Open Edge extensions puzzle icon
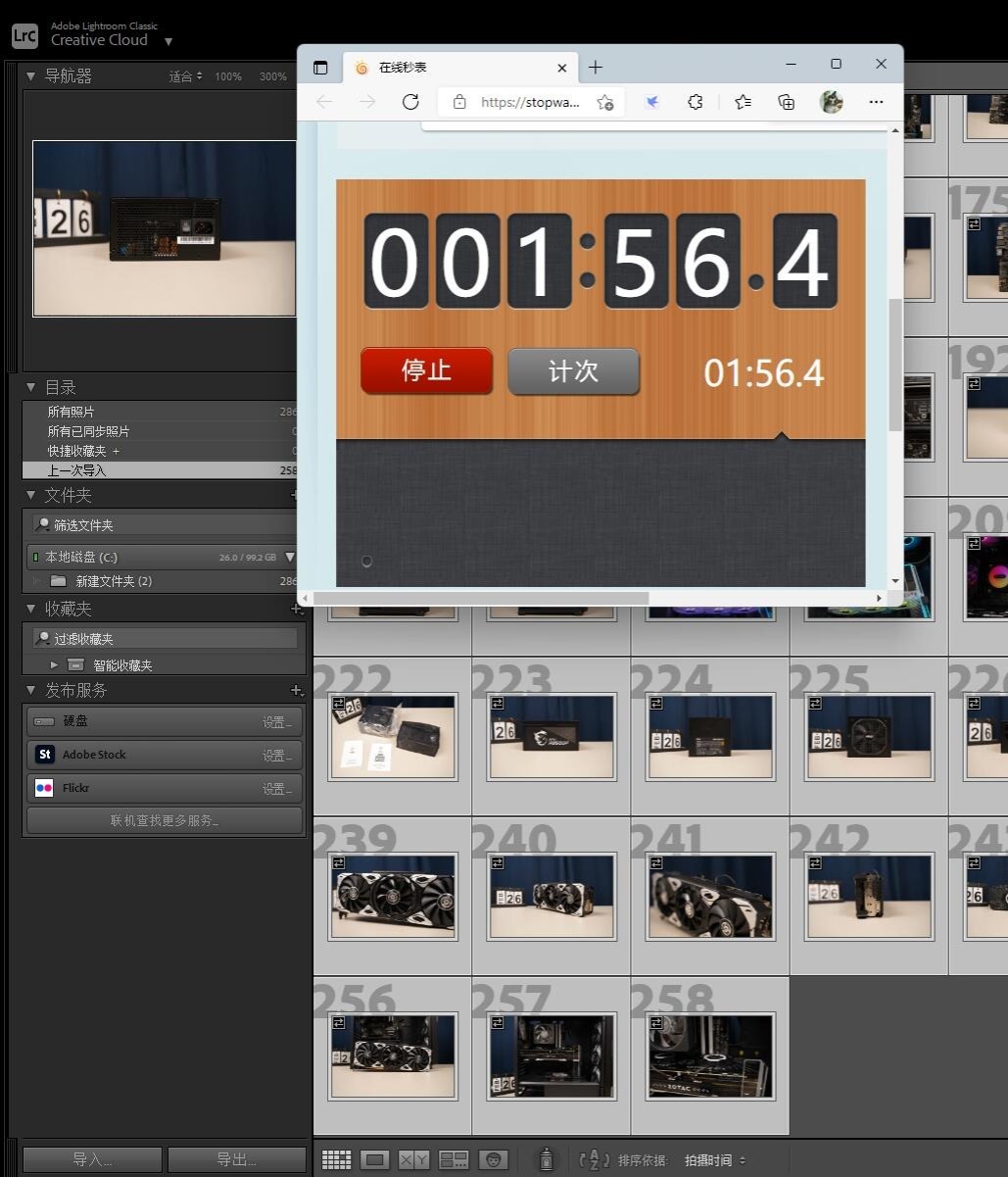The height and width of the screenshot is (1177, 1008). (x=696, y=102)
